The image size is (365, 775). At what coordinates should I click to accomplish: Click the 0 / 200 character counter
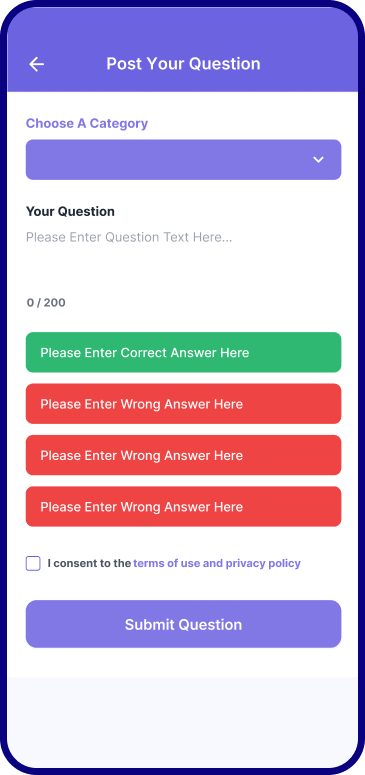(46, 302)
